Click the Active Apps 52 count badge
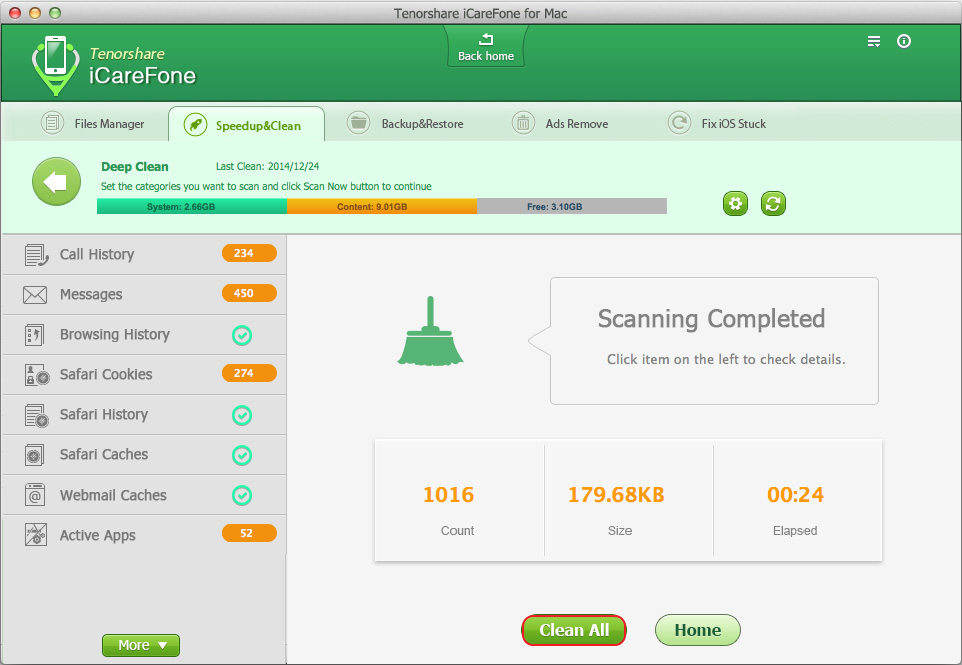 249,533
